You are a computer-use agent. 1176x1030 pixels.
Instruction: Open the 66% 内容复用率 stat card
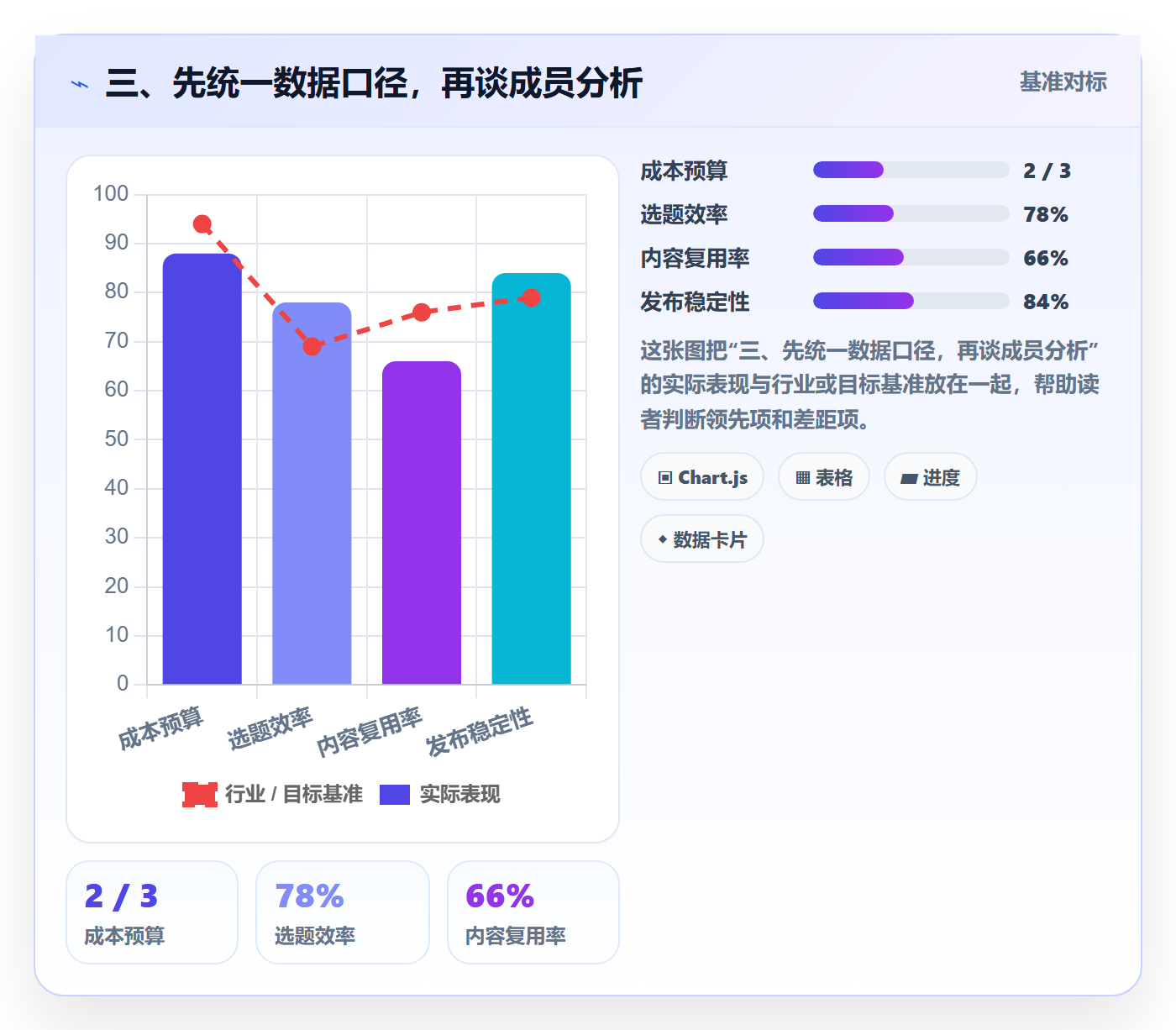click(533, 912)
